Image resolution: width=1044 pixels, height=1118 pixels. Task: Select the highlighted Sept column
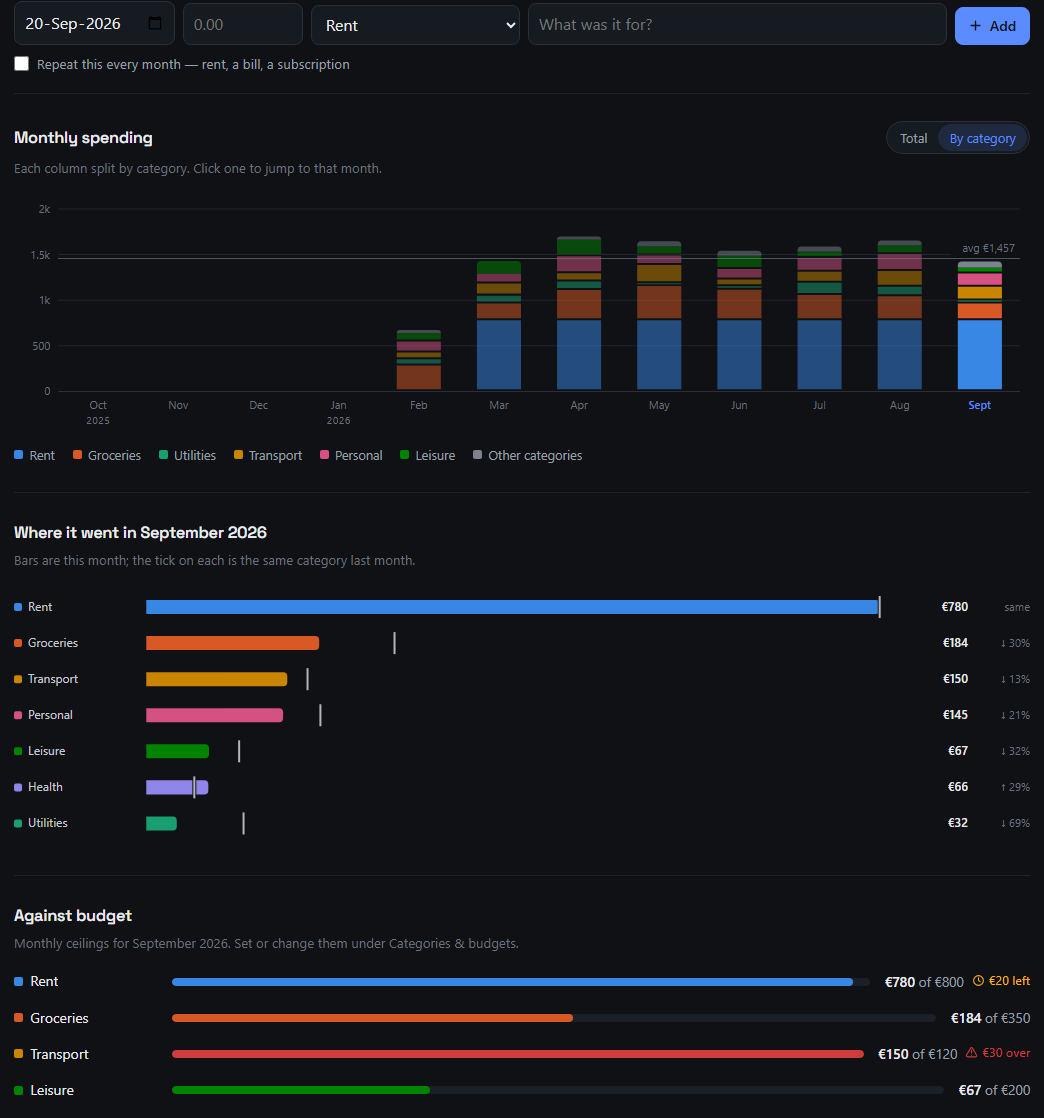979,326
